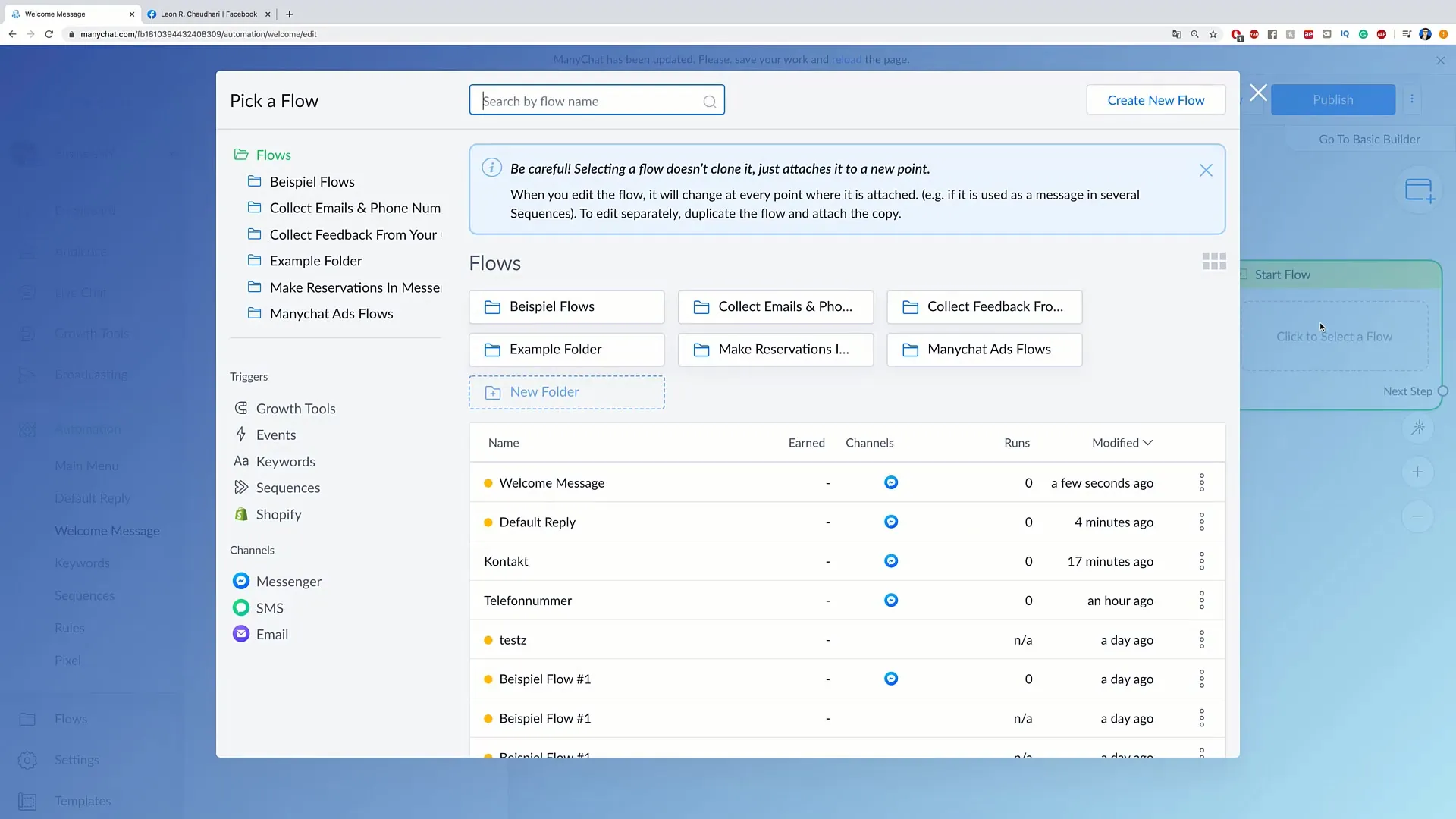Expand the Make Reservations folder
Viewport: 1456px width, 819px height.
point(355,287)
